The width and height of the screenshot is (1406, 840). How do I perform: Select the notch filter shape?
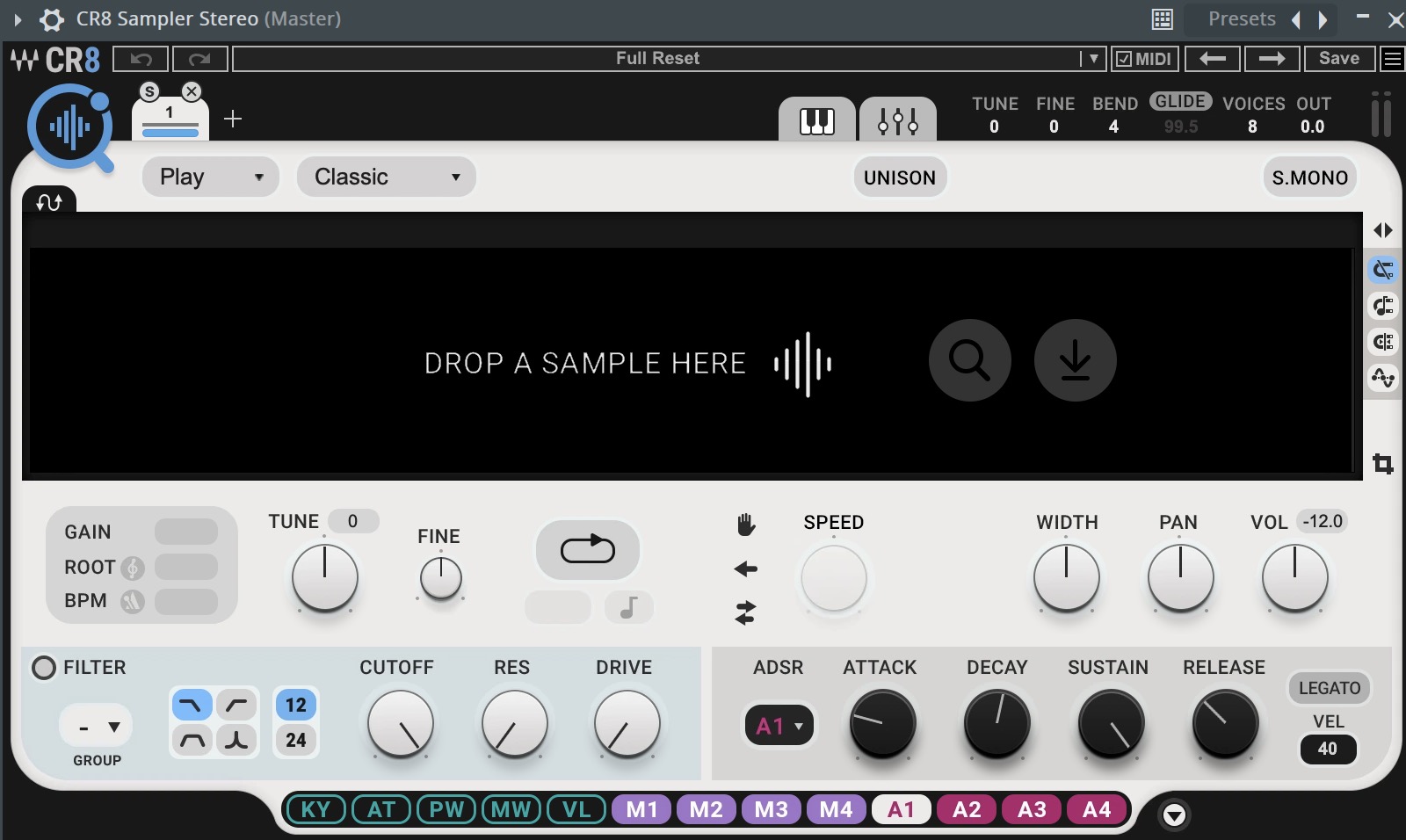236,741
